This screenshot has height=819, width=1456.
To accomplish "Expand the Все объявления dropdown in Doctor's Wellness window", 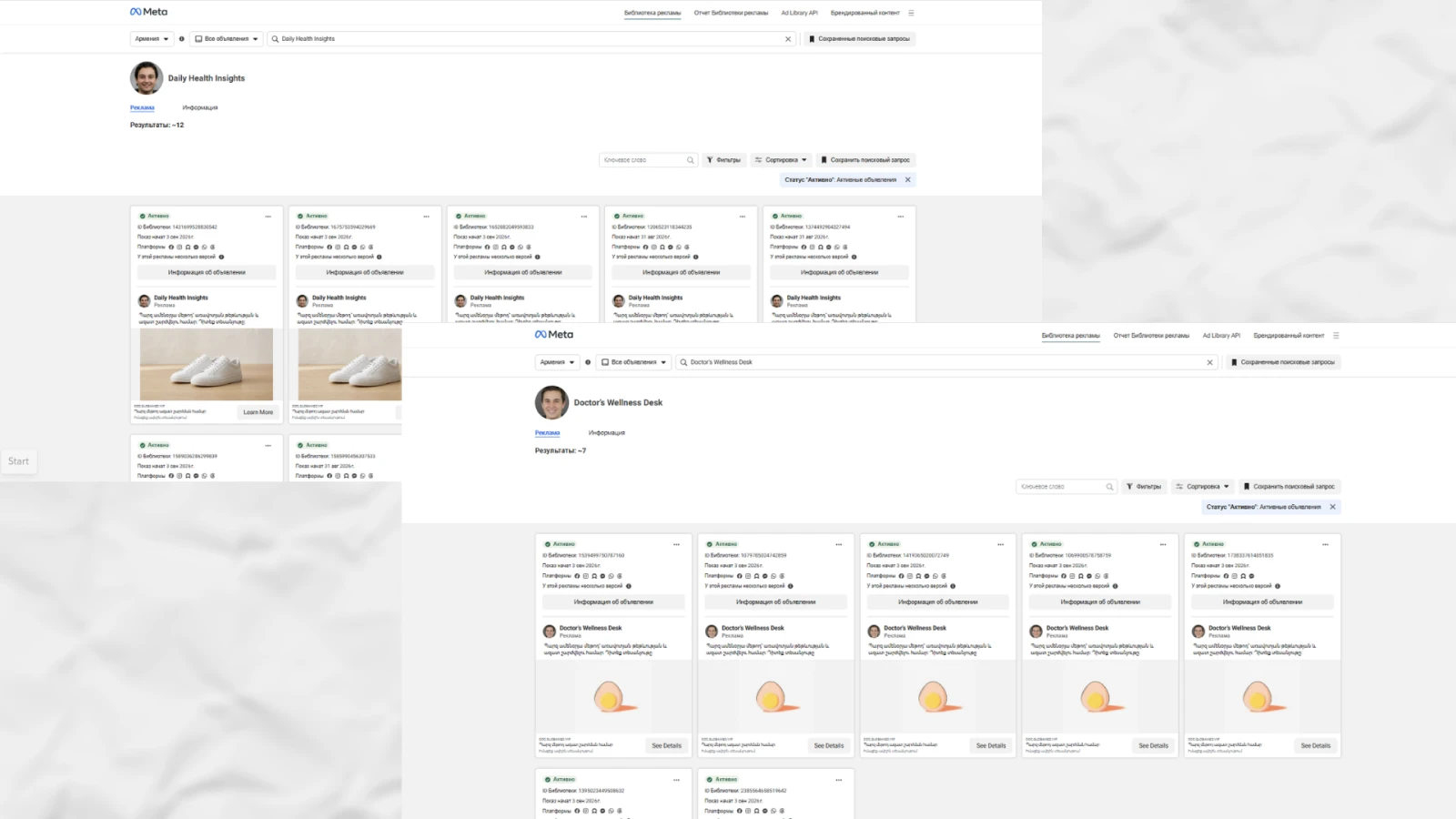I will point(634,362).
